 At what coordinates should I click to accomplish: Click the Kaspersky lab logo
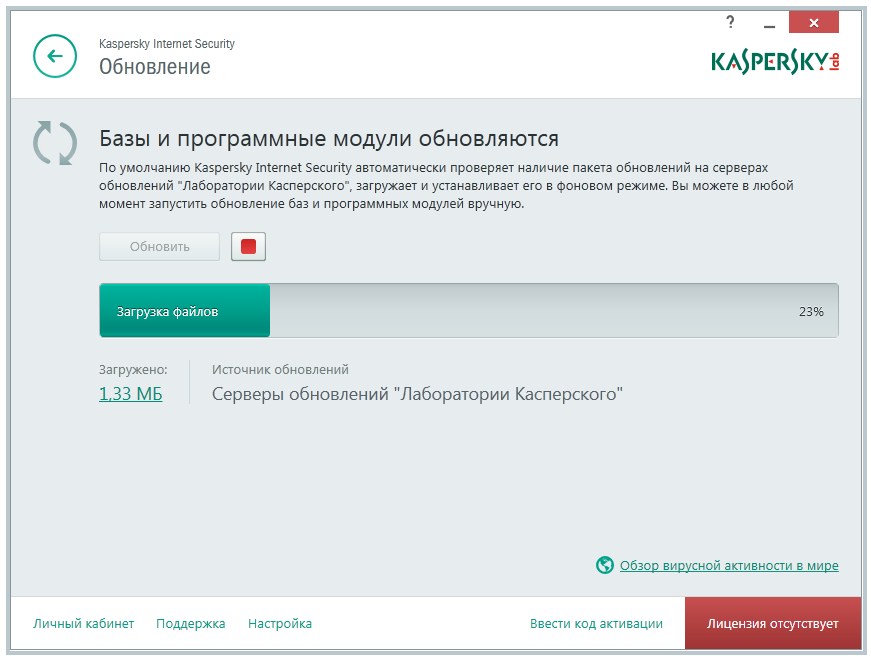coord(775,62)
